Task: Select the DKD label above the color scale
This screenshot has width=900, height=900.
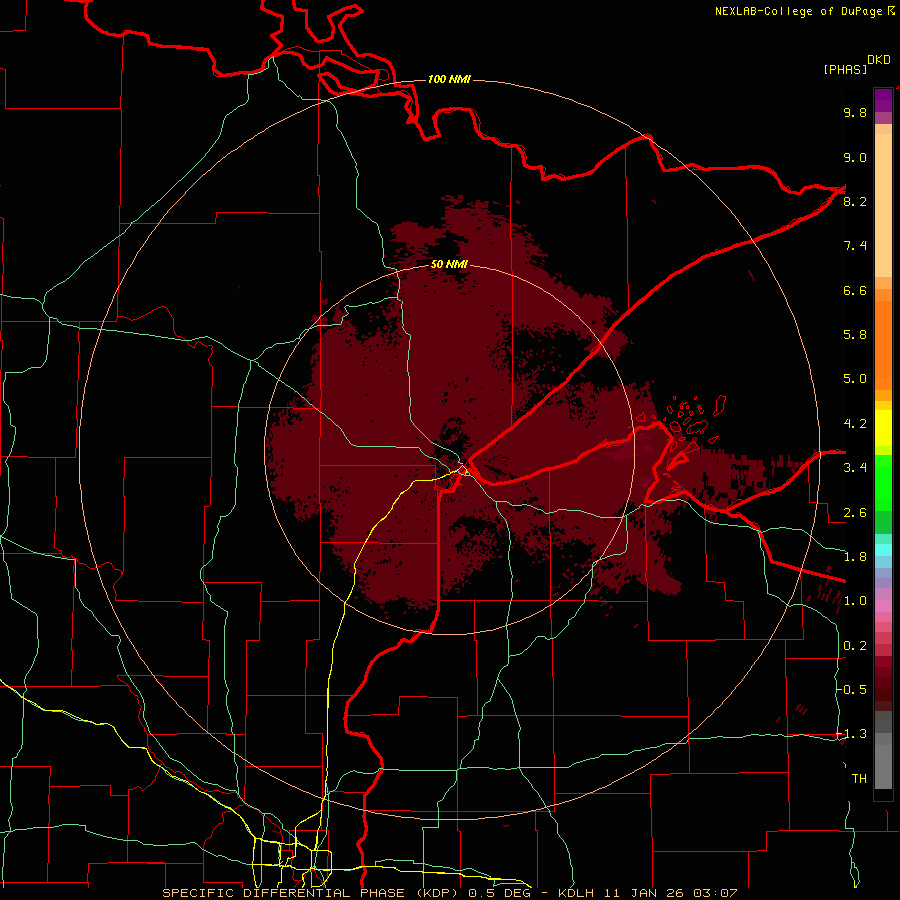Action: tap(879, 60)
